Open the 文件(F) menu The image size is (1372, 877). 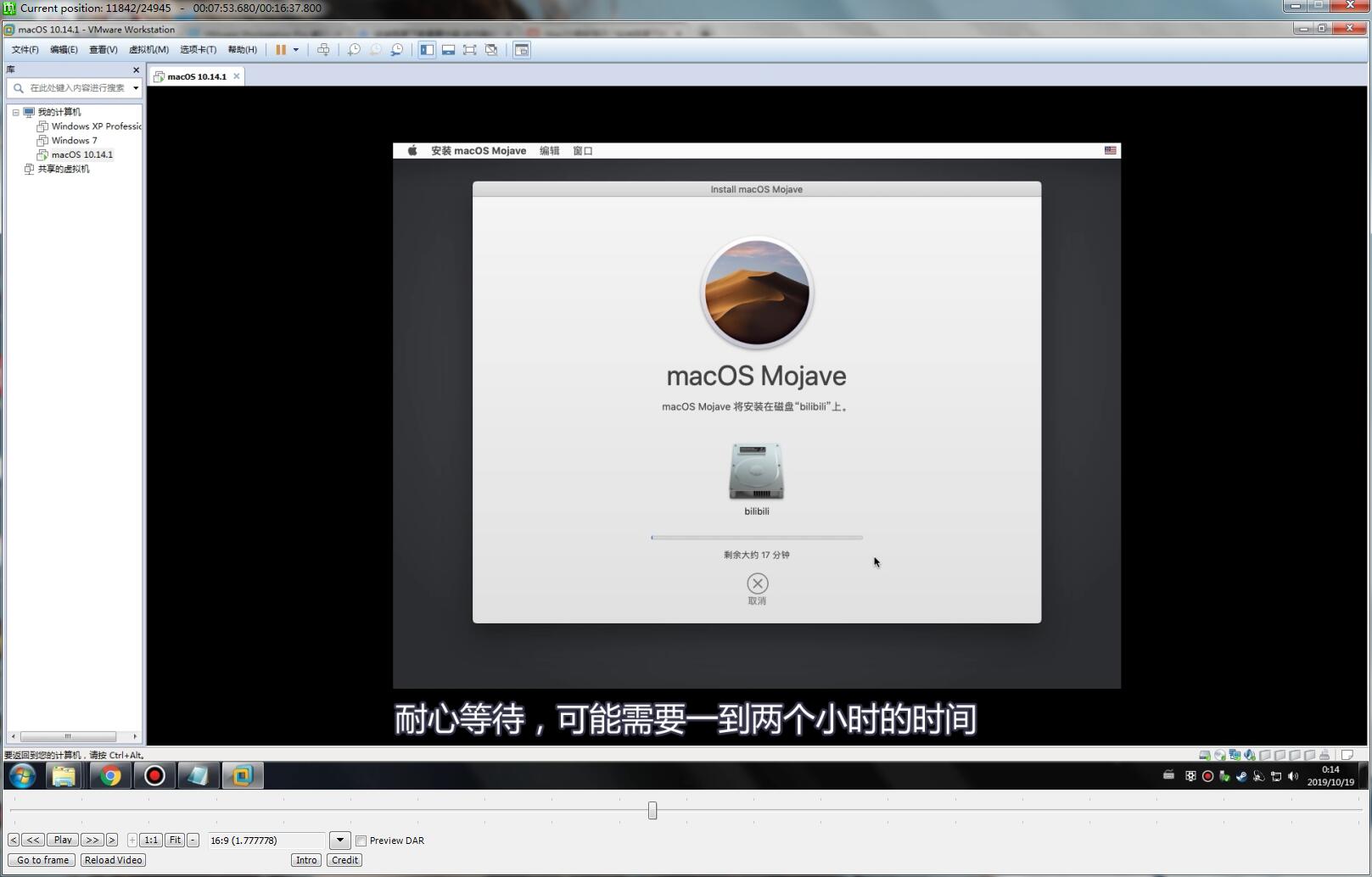coord(25,50)
